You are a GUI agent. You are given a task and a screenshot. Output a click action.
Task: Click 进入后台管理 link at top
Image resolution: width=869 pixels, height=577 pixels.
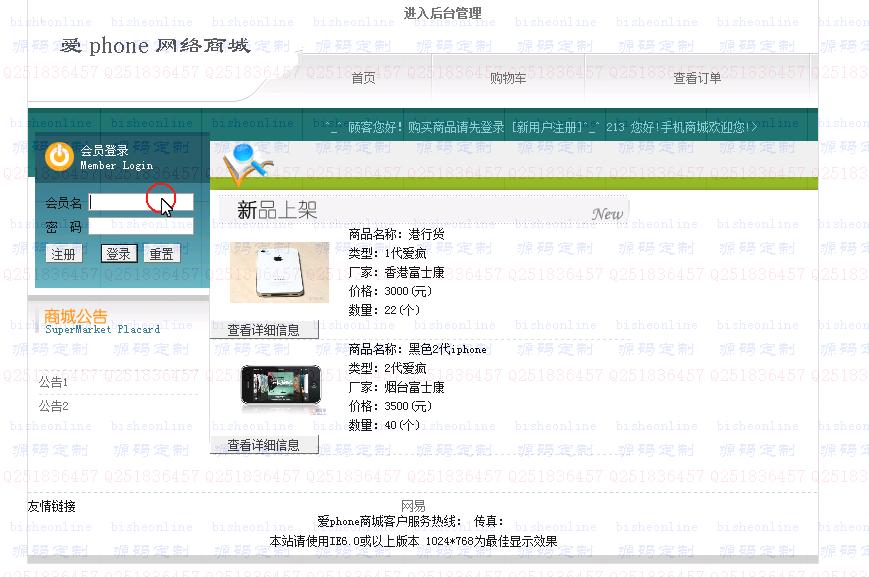click(442, 13)
